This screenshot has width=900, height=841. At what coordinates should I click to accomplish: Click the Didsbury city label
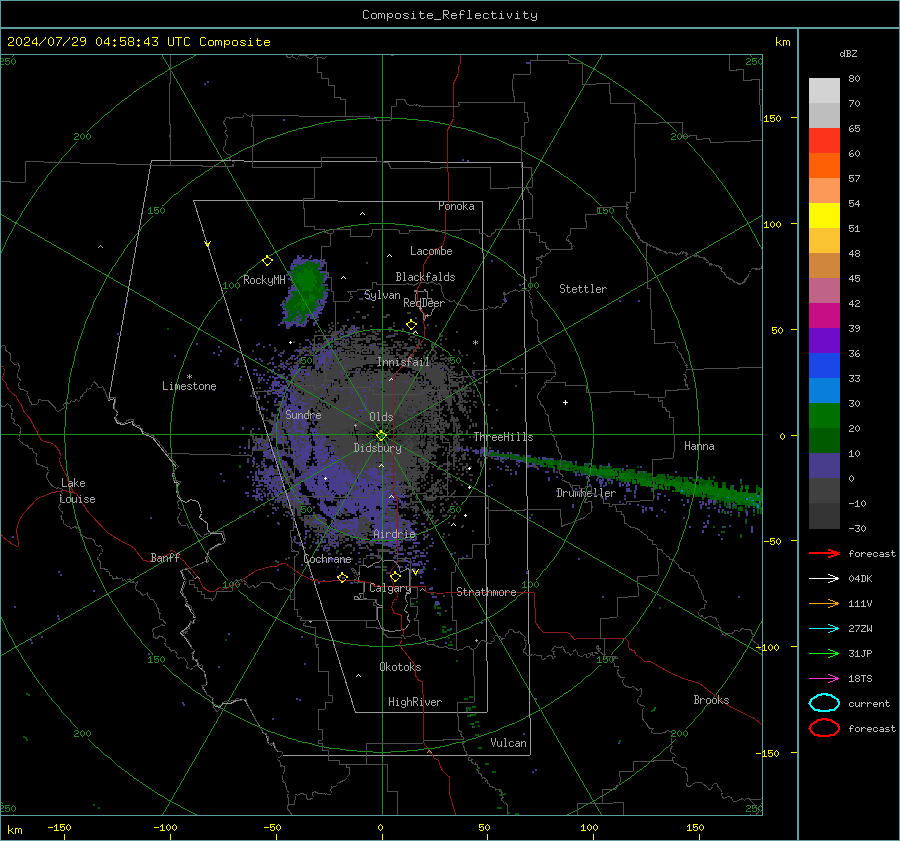coord(377,448)
